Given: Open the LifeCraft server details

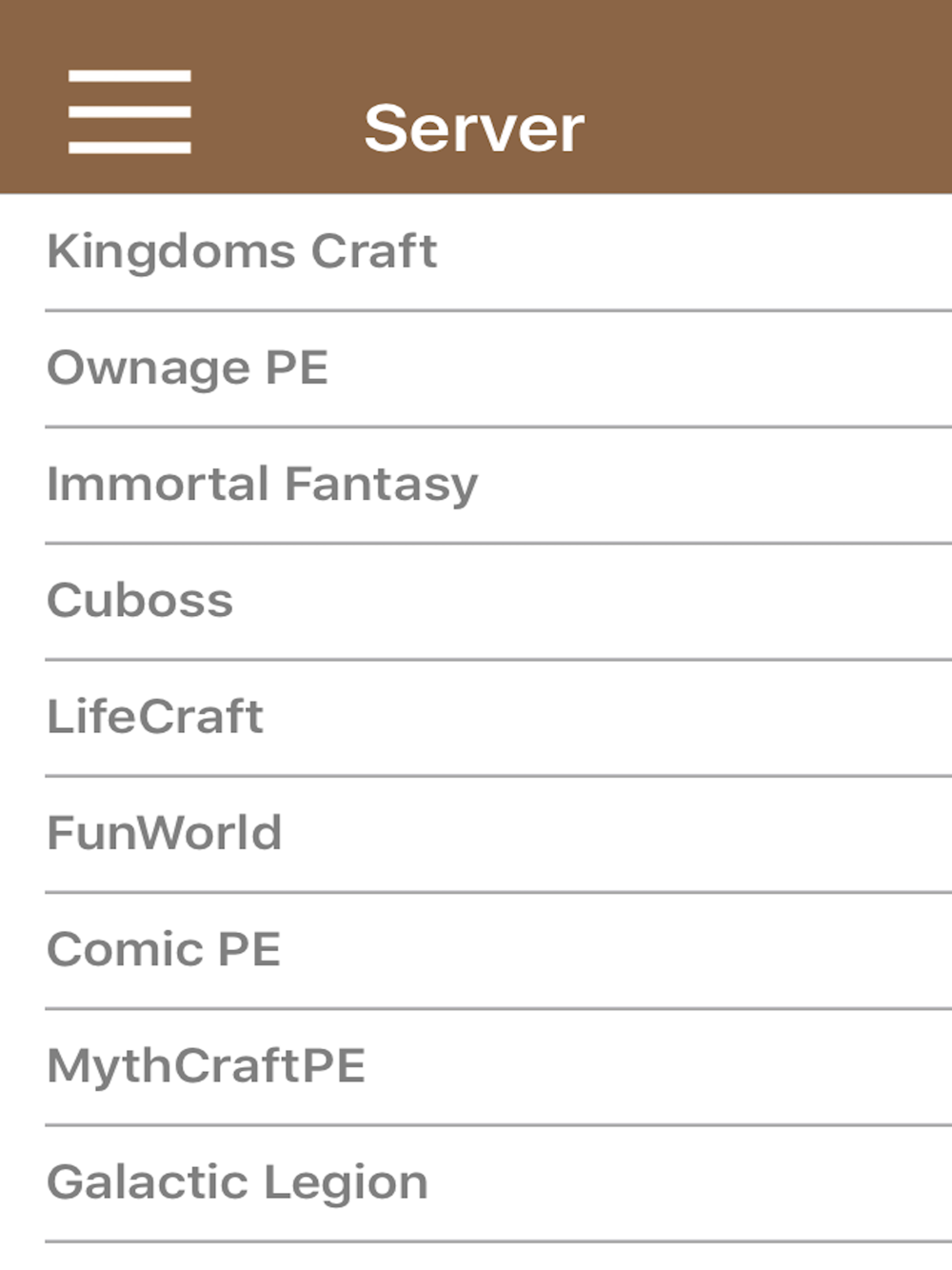Looking at the screenshot, I should tap(476, 717).
